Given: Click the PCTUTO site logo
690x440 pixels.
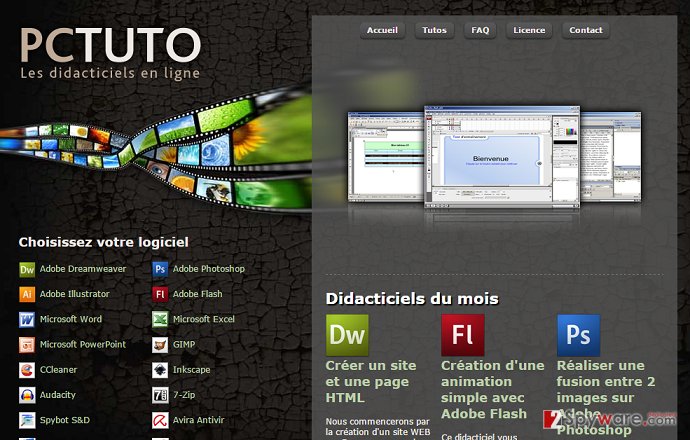Looking at the screenshot, I should pyautogui.click(x=110, y=53).
